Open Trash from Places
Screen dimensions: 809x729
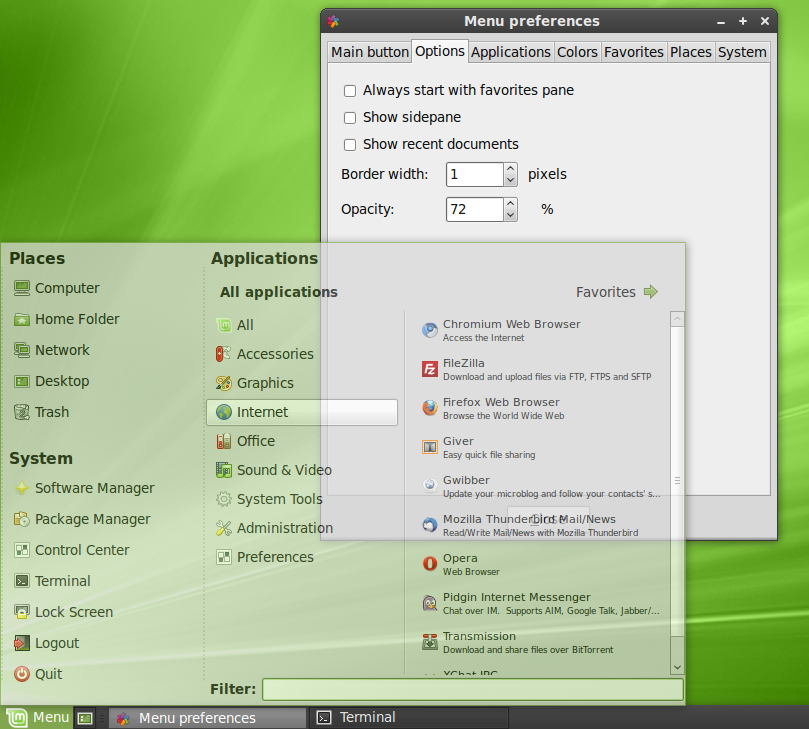tap(41, 412)
